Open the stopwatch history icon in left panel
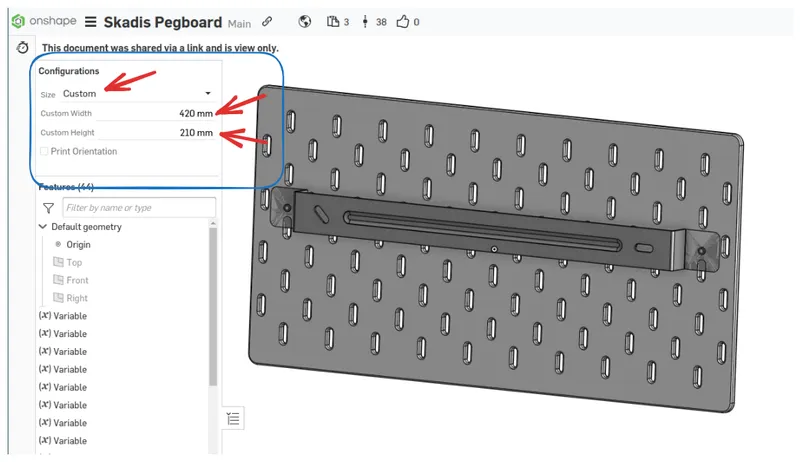This screenshot has height=462, width=800. [x=23, y=48]
